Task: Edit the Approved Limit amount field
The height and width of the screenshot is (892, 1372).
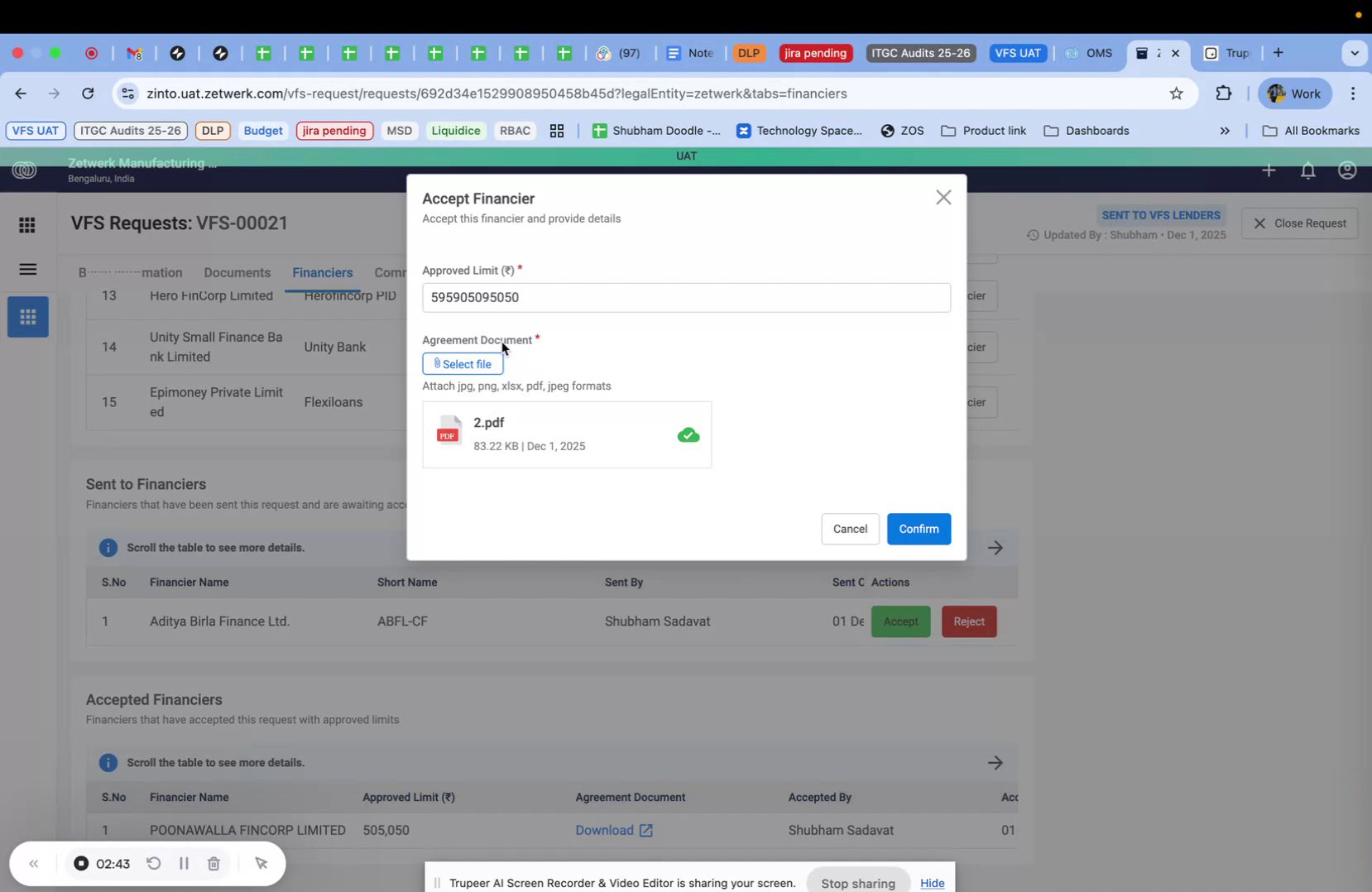Action: [x=686, y=297]
